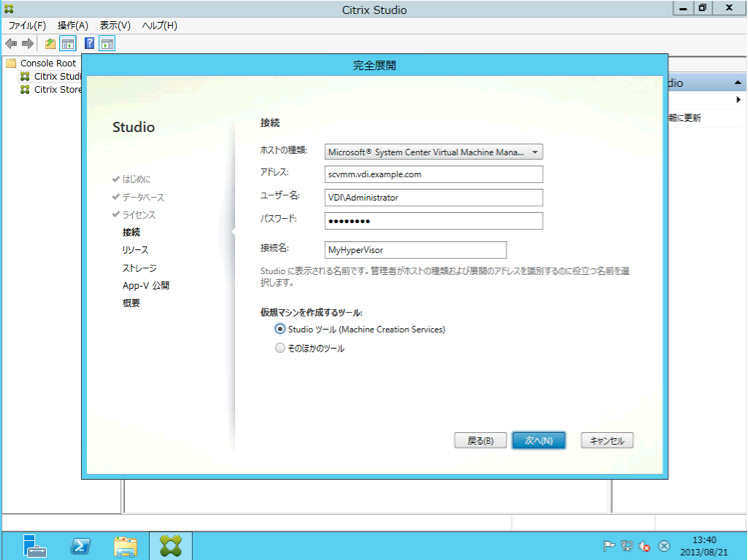This screenshot has width=748, height=560.
Task: Select the 接続 wizard step
Action: [131, 232]
